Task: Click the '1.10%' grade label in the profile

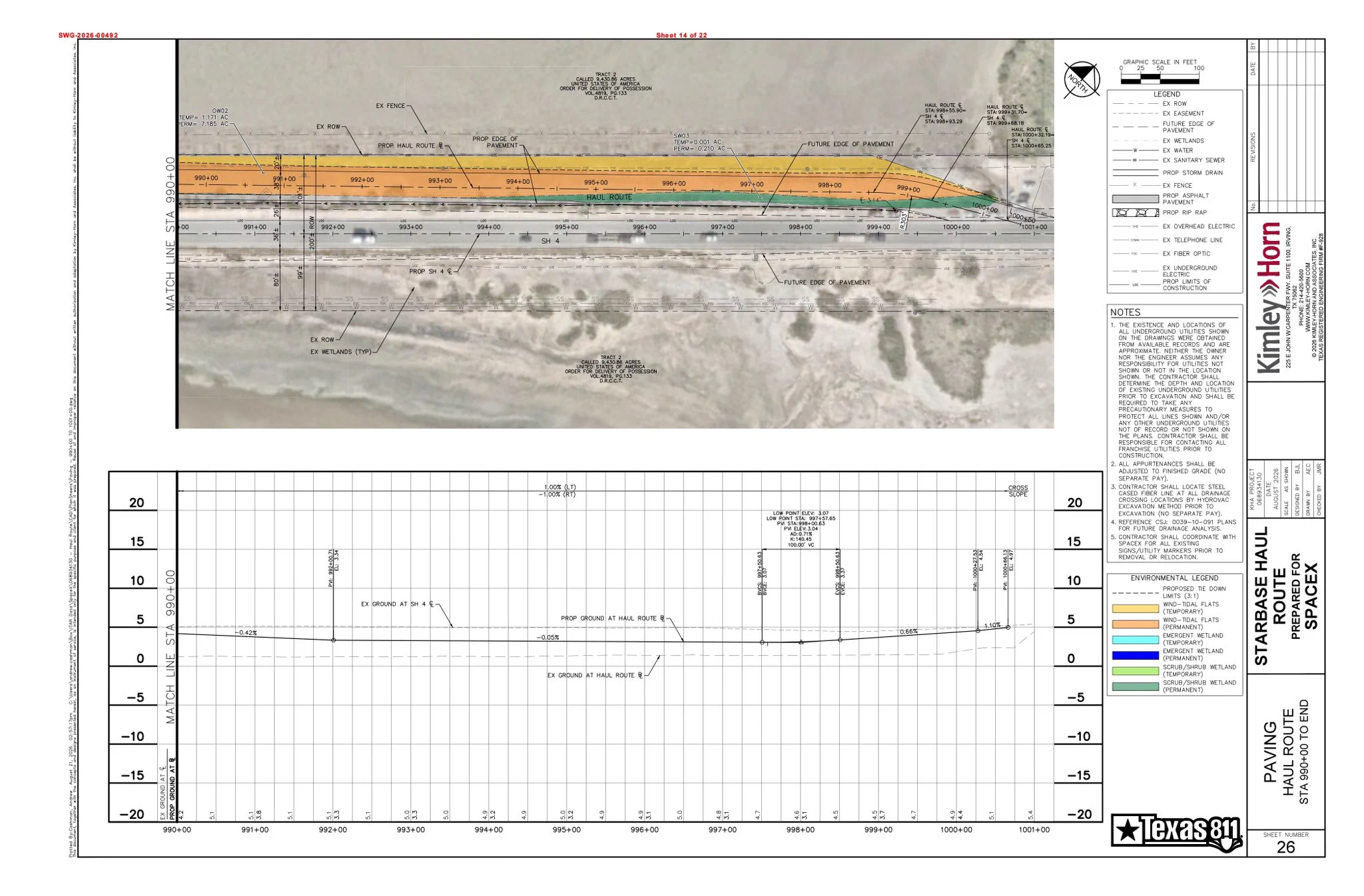Action: [x=992, y=625]
